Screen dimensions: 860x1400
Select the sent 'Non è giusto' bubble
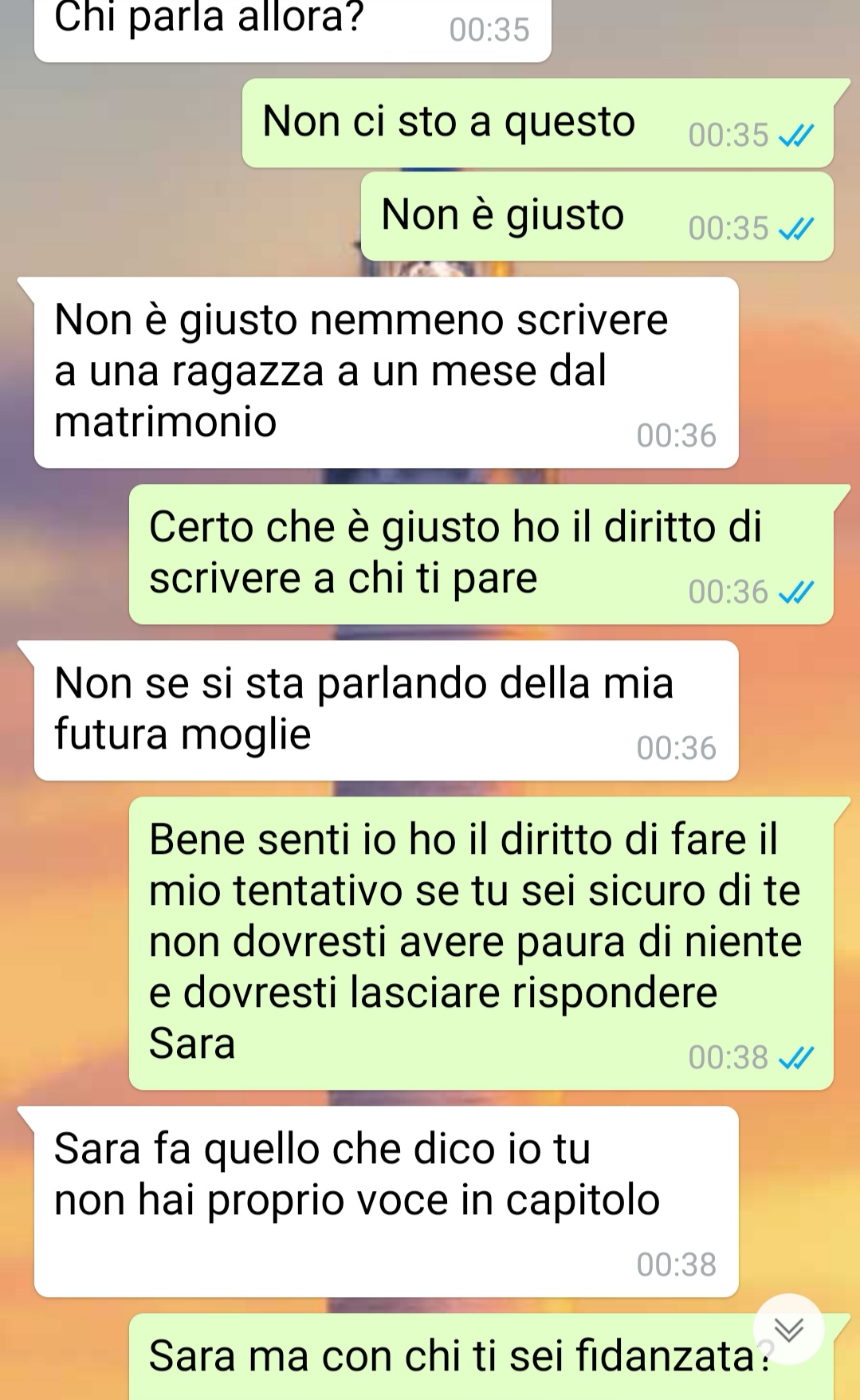click(x=597, y=216)
